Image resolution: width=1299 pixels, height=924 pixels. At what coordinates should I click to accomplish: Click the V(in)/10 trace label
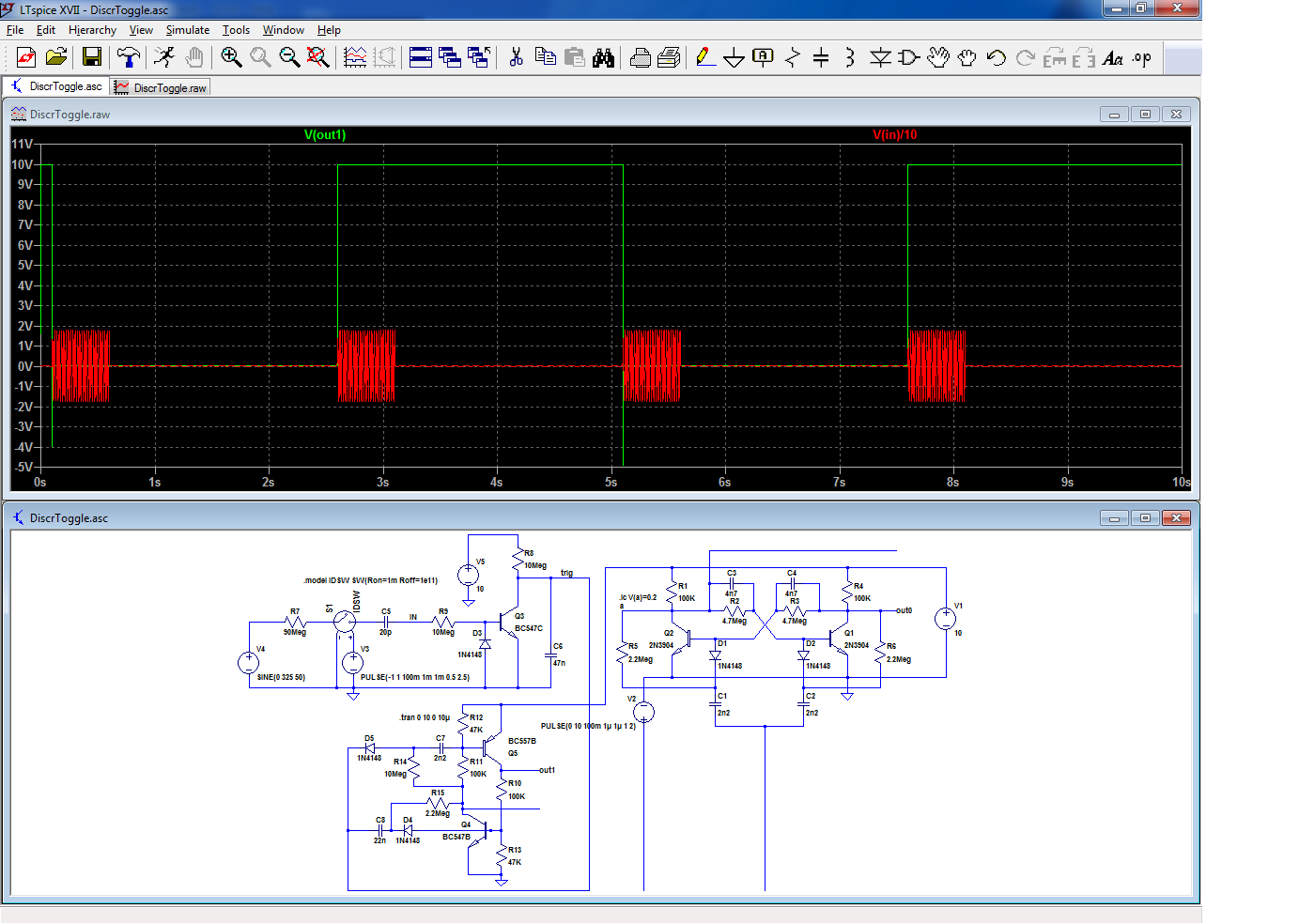(894, 134)
